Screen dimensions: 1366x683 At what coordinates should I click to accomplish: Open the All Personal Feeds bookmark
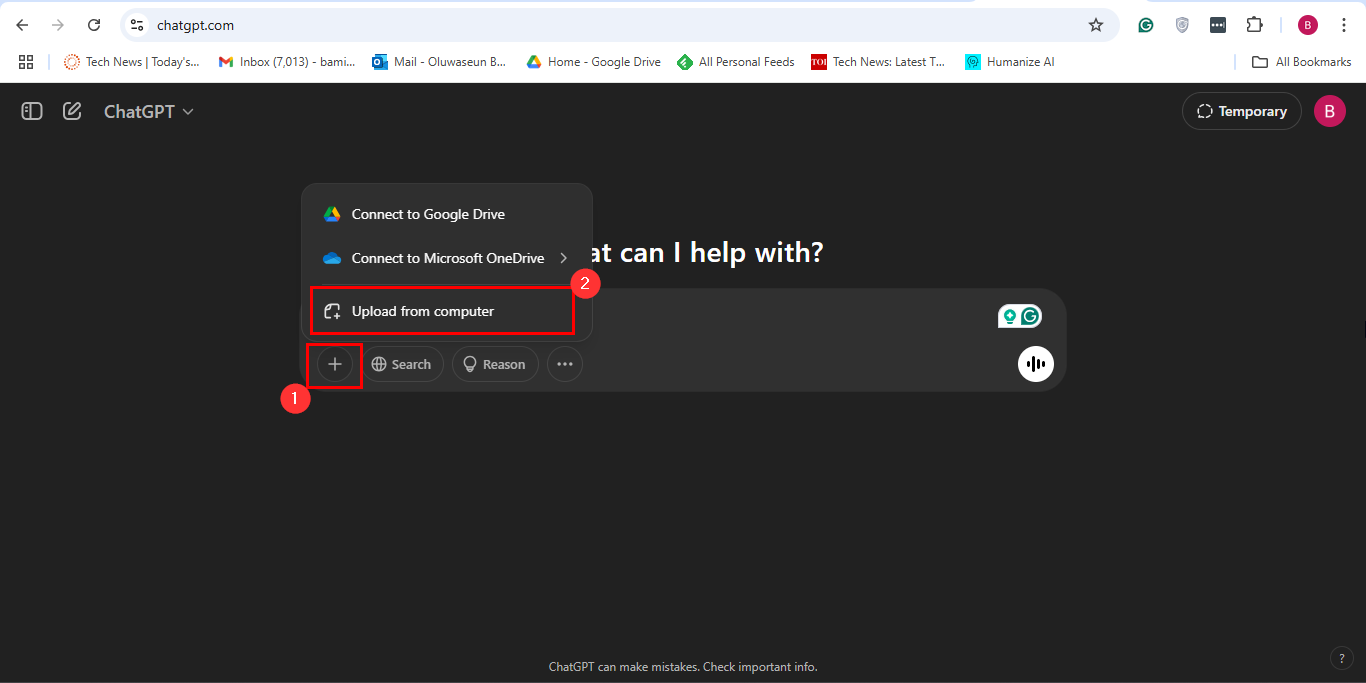736,62
